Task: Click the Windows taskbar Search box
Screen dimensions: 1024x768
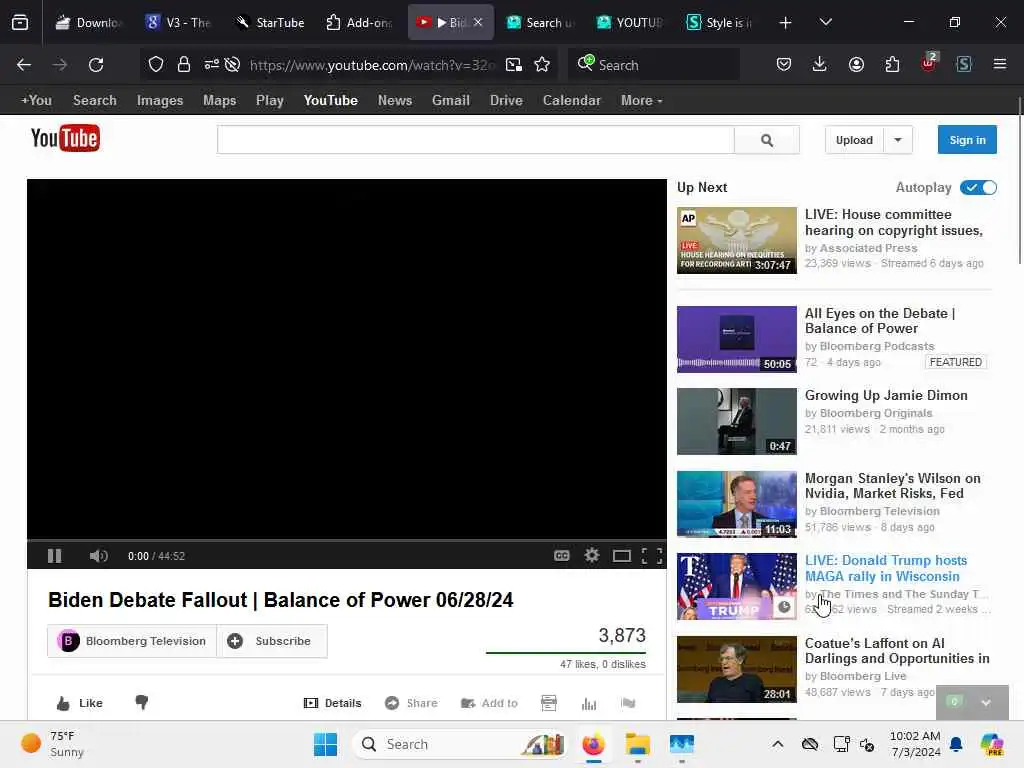Action: [460, 744]
